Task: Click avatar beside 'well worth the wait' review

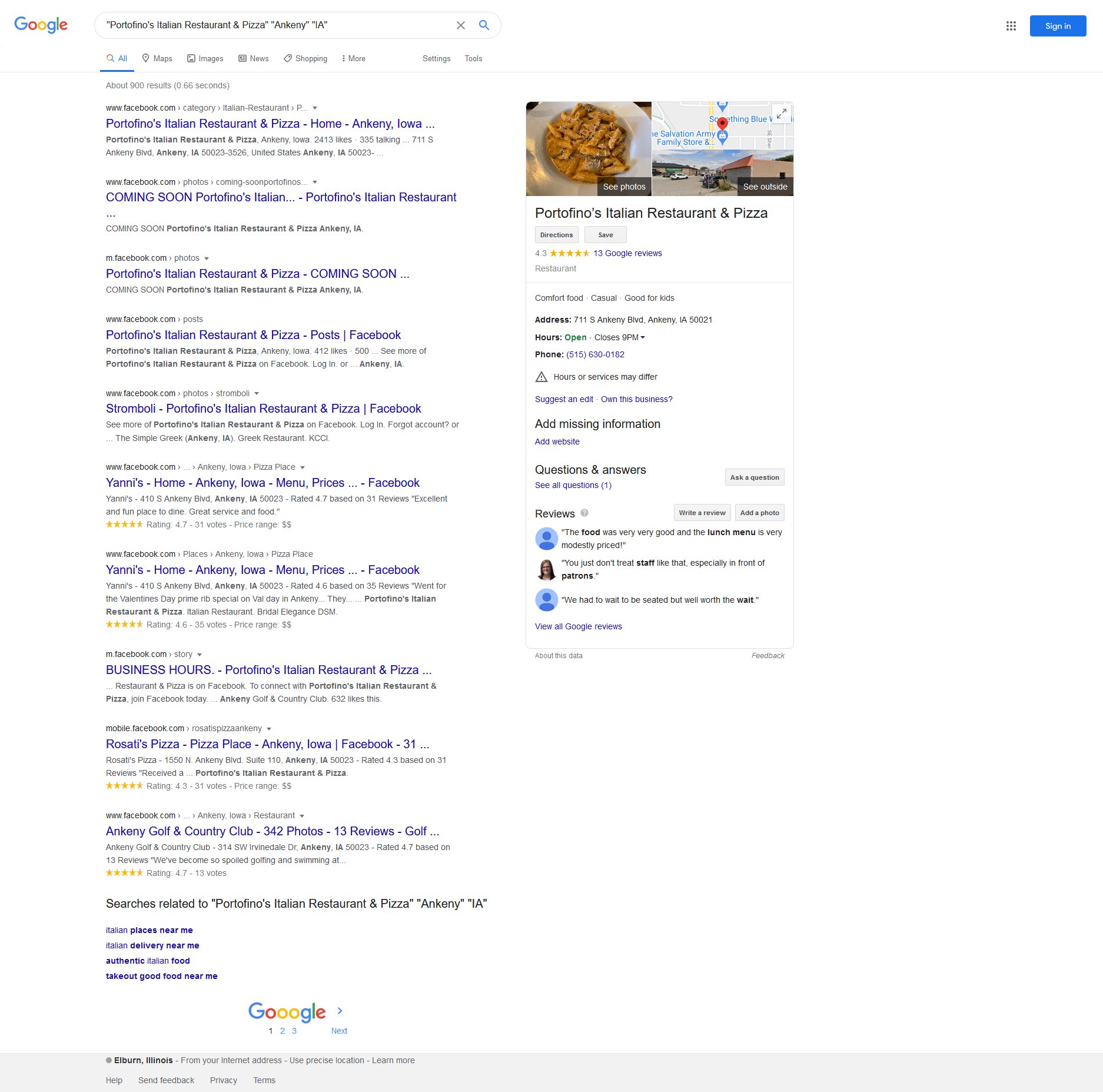Action: [546, 600]
